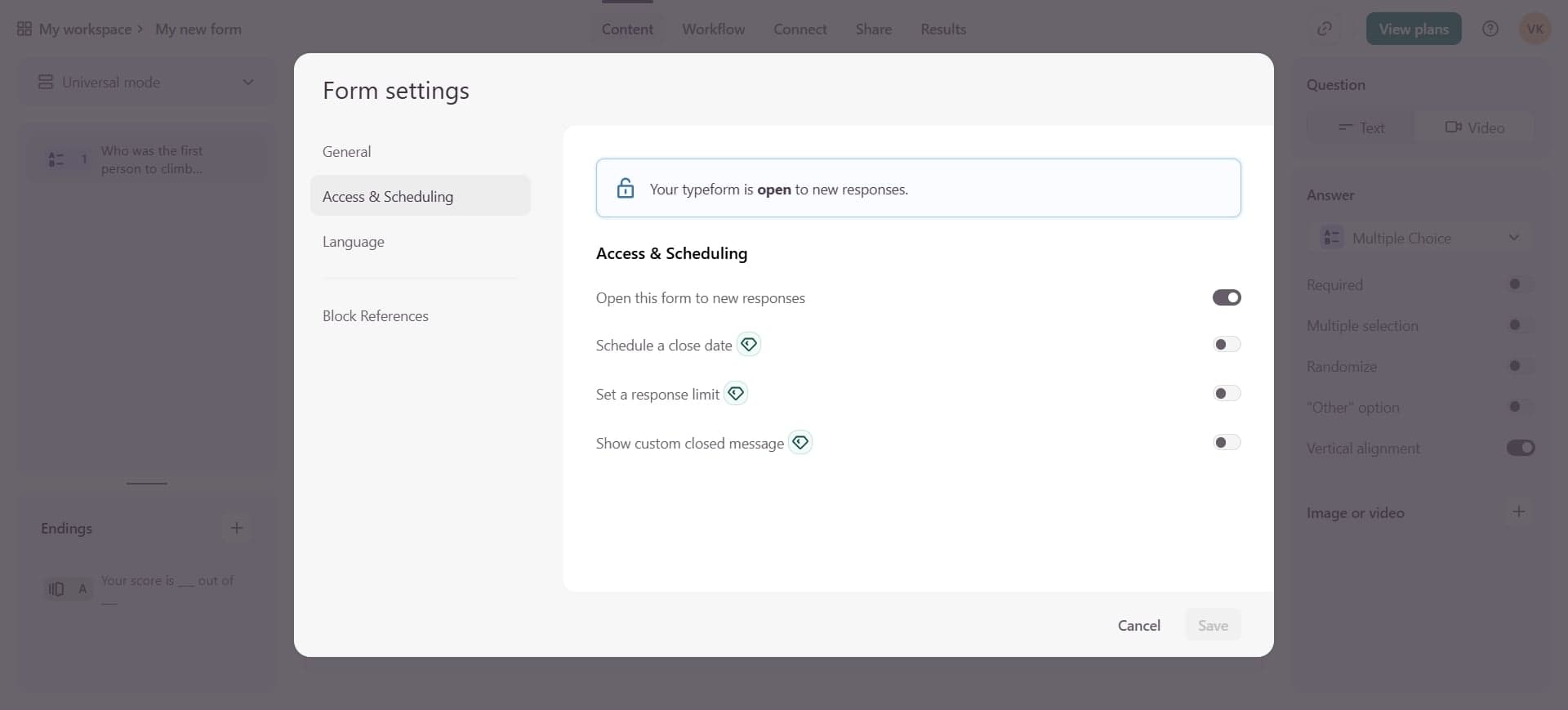Open the Connect tab
Image resolution: width=1568 pixels, height=710 pixels.
(800, 29)
